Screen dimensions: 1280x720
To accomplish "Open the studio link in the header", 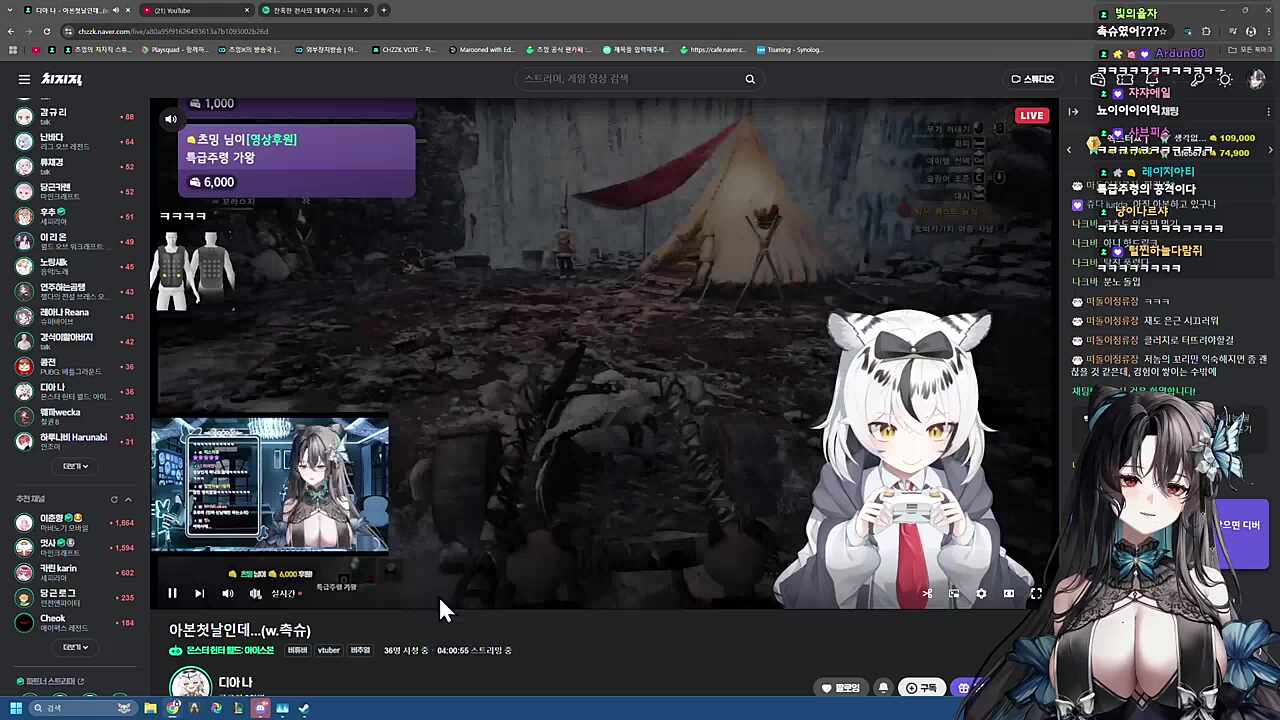I will (1033, 79).
